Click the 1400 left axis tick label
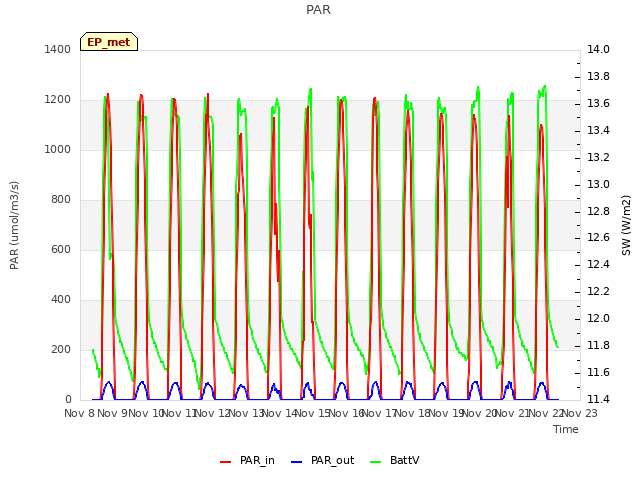The width and height of the screenshot is (640, 480). [x=58, y=49]
